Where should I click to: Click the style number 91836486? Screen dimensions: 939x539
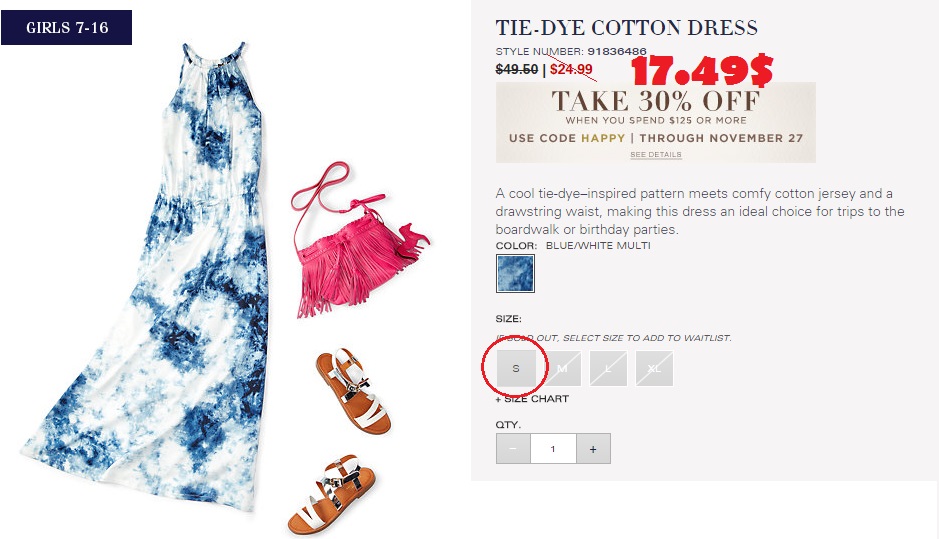[x=617, y=52]
